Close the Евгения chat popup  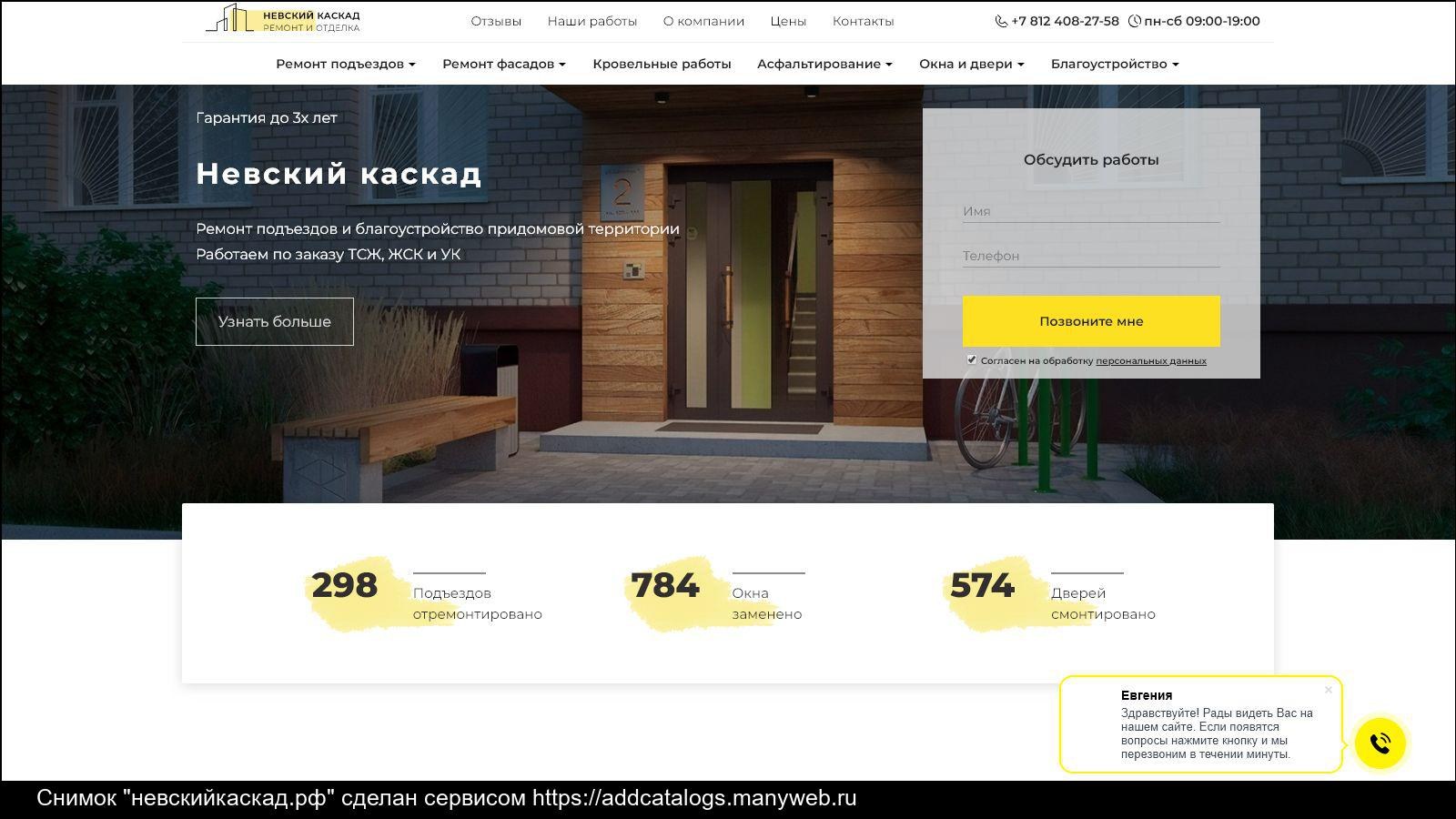(1328, 690)
